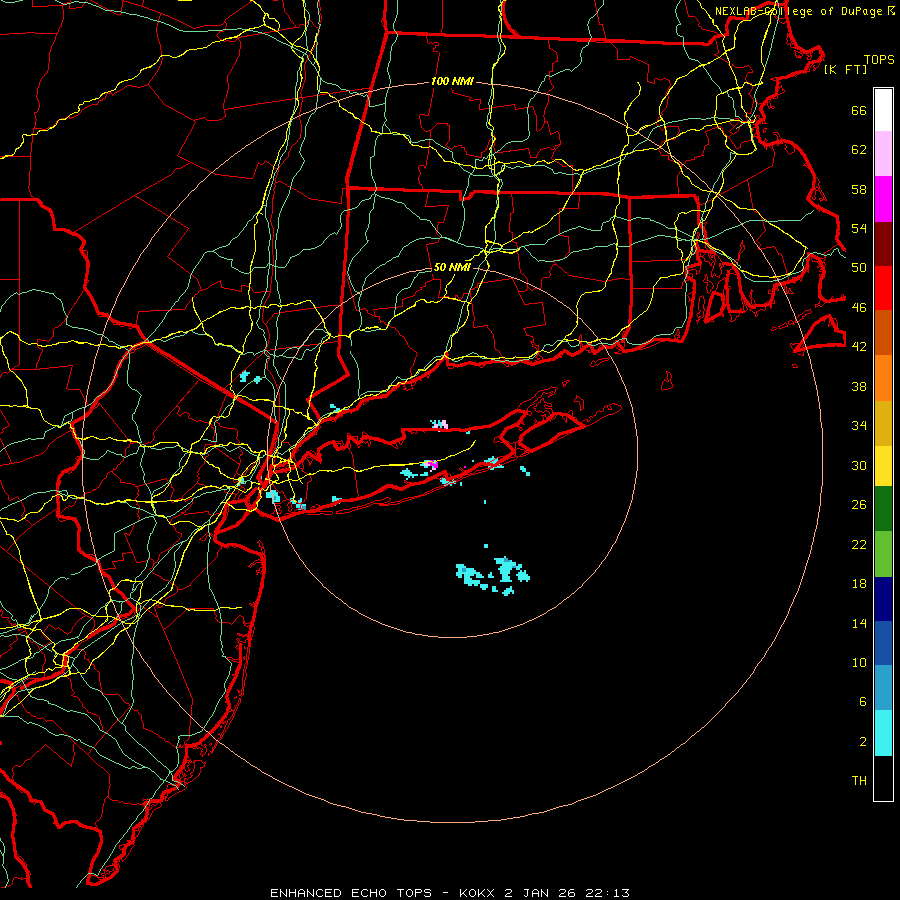Click the 'NEXLAB-College of DuPage' credit text
The height and width of the screenshot is (900, 900).
[800, 11]
